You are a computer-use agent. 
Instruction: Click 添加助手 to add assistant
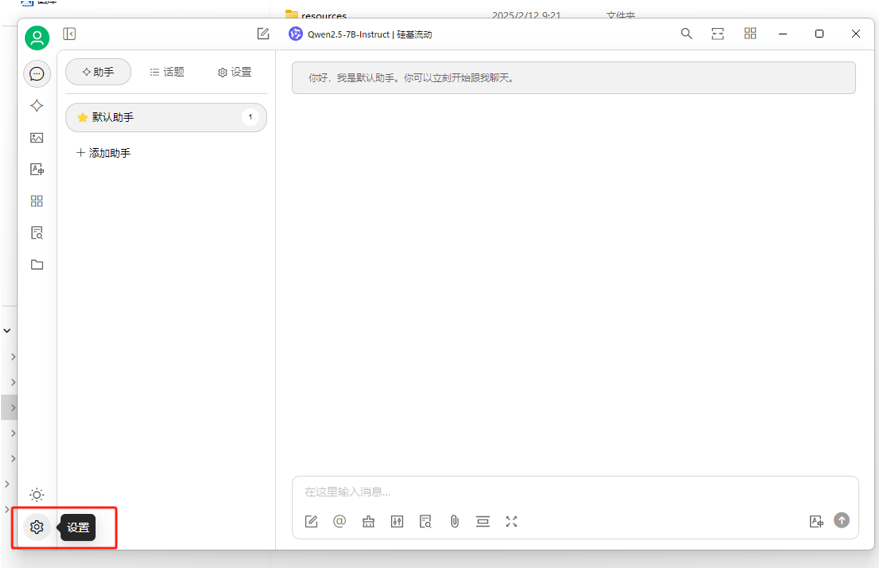point(103,152)
